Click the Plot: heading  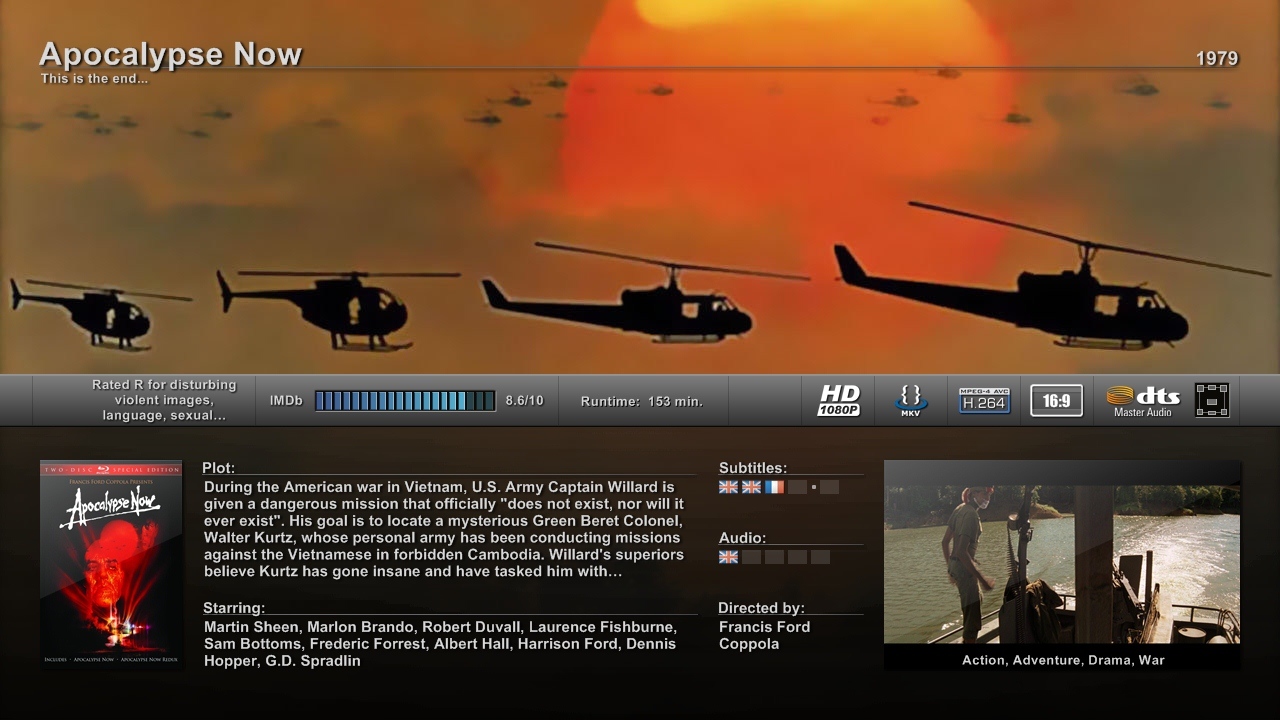point(219,468)
